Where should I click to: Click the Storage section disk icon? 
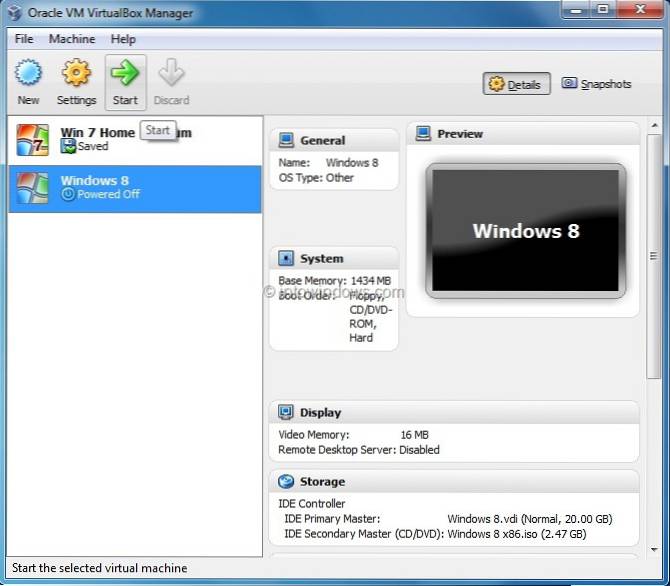286,481
